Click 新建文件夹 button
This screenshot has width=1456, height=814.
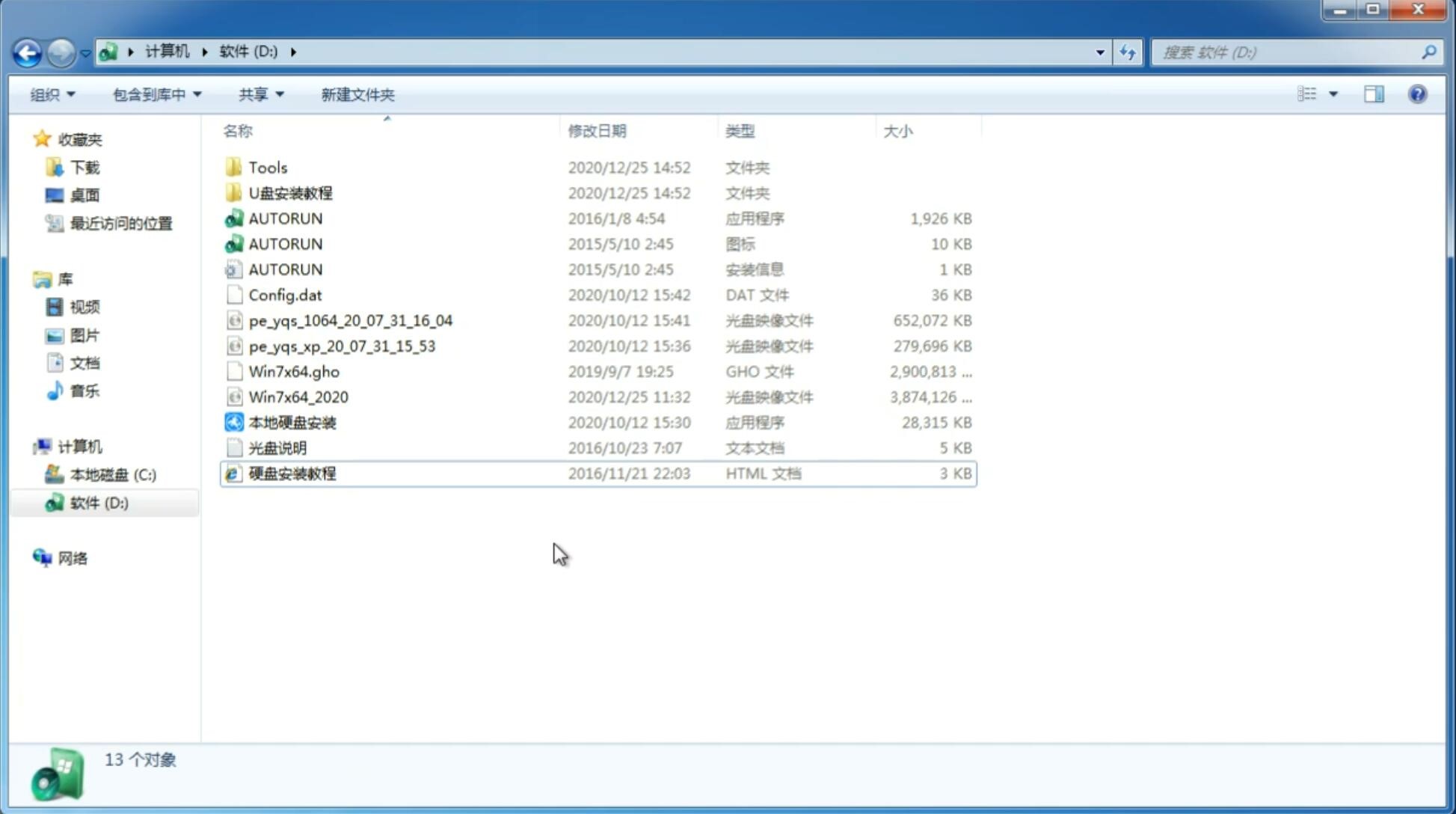point(357,94)
